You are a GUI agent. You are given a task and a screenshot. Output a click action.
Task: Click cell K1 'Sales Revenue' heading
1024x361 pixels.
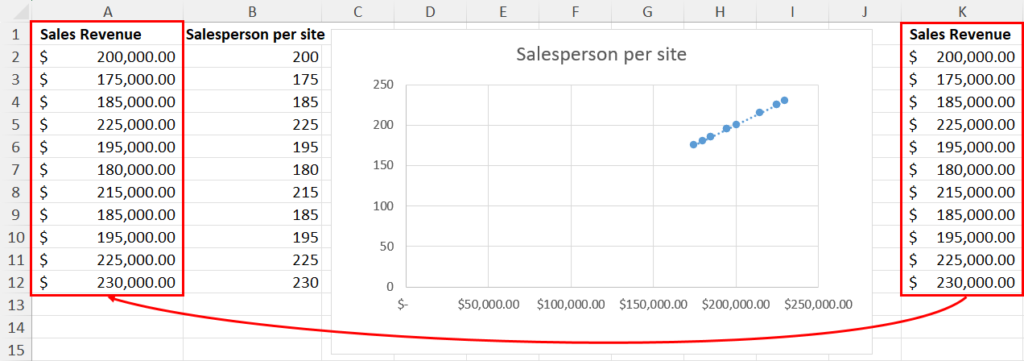coord(962,35)
